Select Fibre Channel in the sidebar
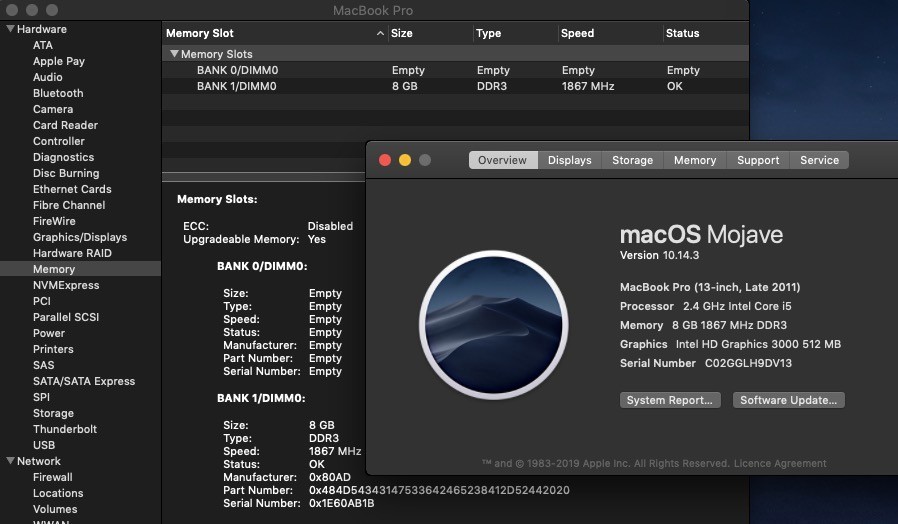The width and height of the screenshot is (898, 524). [x=69, y=205]
